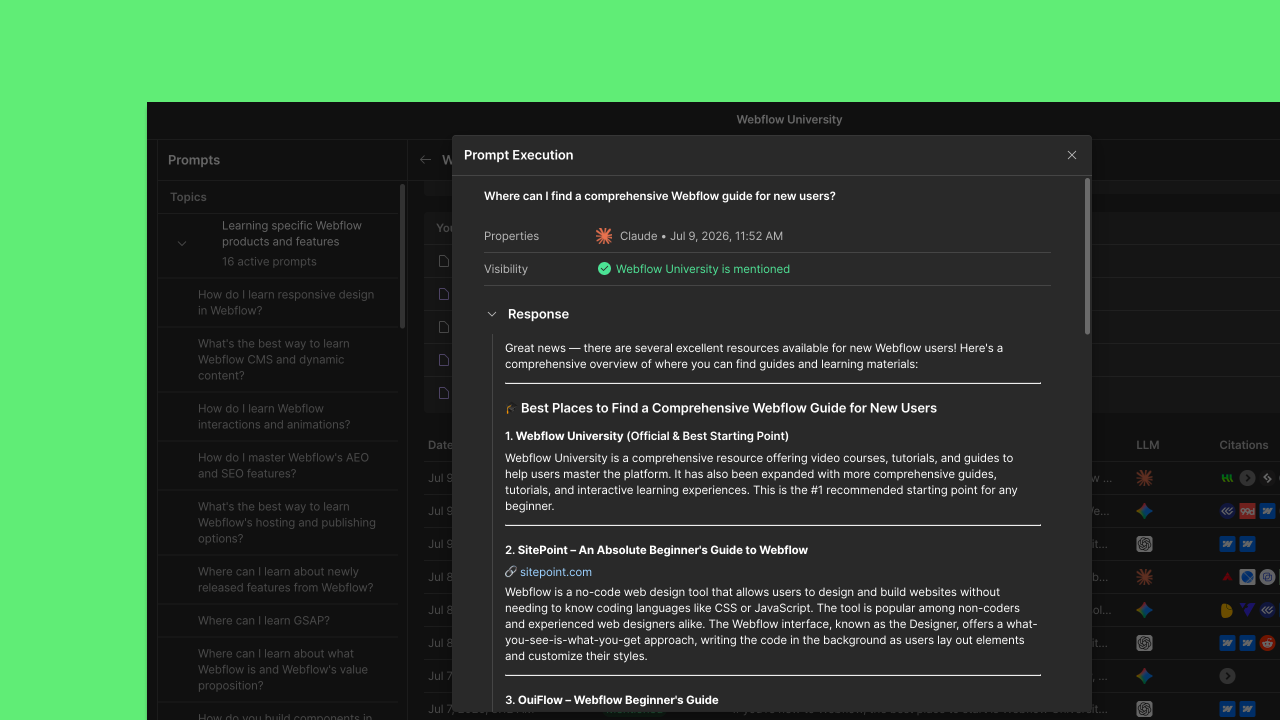This screenshot has height=720, width=1280.
Task: Click the Prompt Execution dialog scrollbar
Action: (1087, 256)
